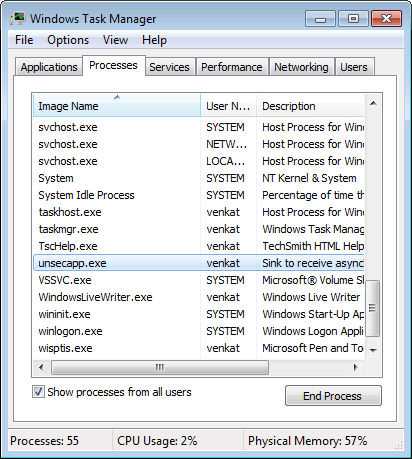This screenshot has width=412, height=459.
Task: Minimize the Task Manager window
Action: [320, 19]
